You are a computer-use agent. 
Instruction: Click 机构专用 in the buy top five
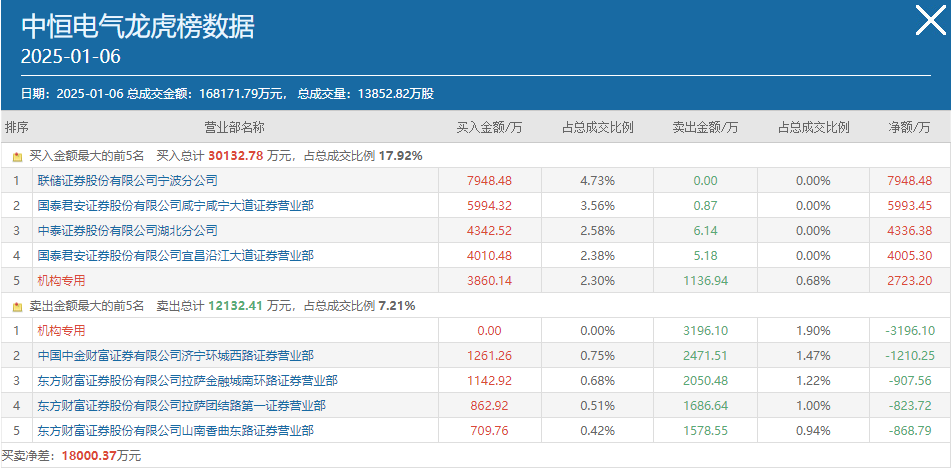[x=61, y=281]
